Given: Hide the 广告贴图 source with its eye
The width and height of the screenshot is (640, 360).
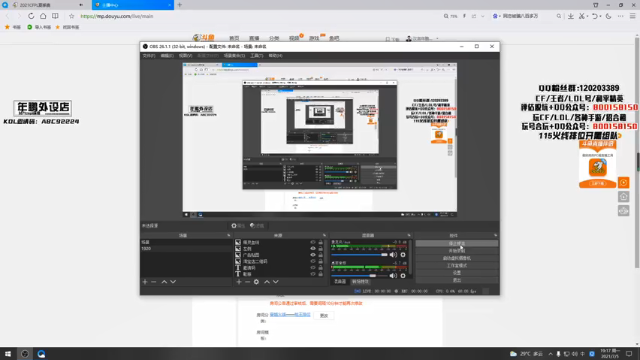Looking at the screenshot, I should coord(313,255).
